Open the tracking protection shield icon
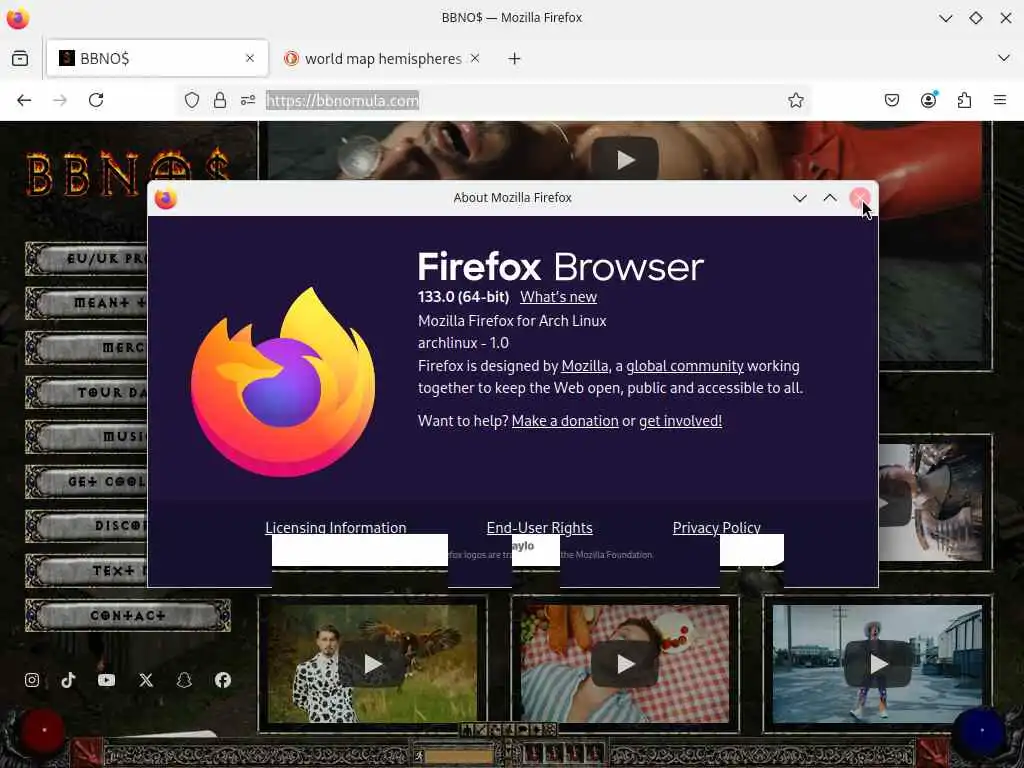 pyautogui.click(x=191, y=100)
